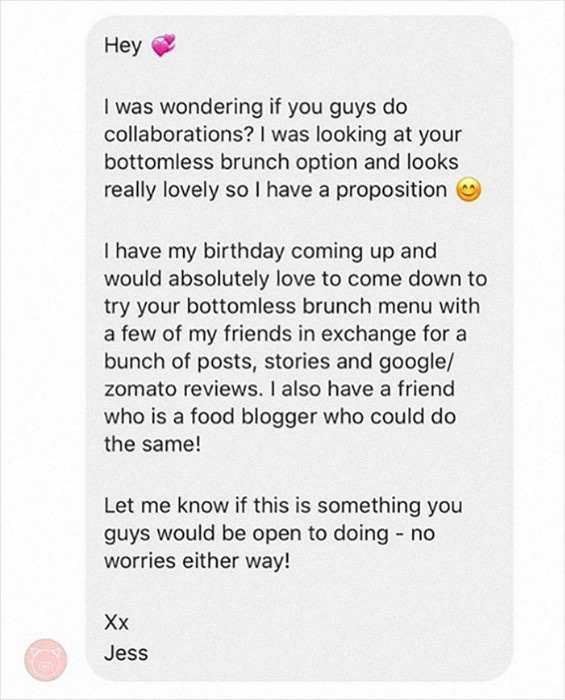Screen dimensions: 565x700
Task: Click the line "bottomless brunch option and looks"
Action: click(x=281, y=162)
